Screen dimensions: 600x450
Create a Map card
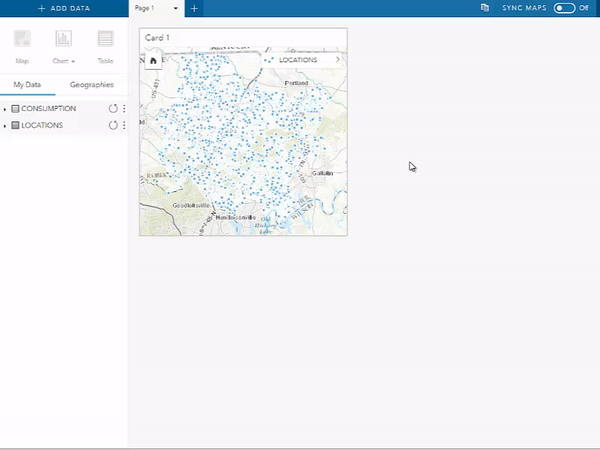[x=22, y=46]
